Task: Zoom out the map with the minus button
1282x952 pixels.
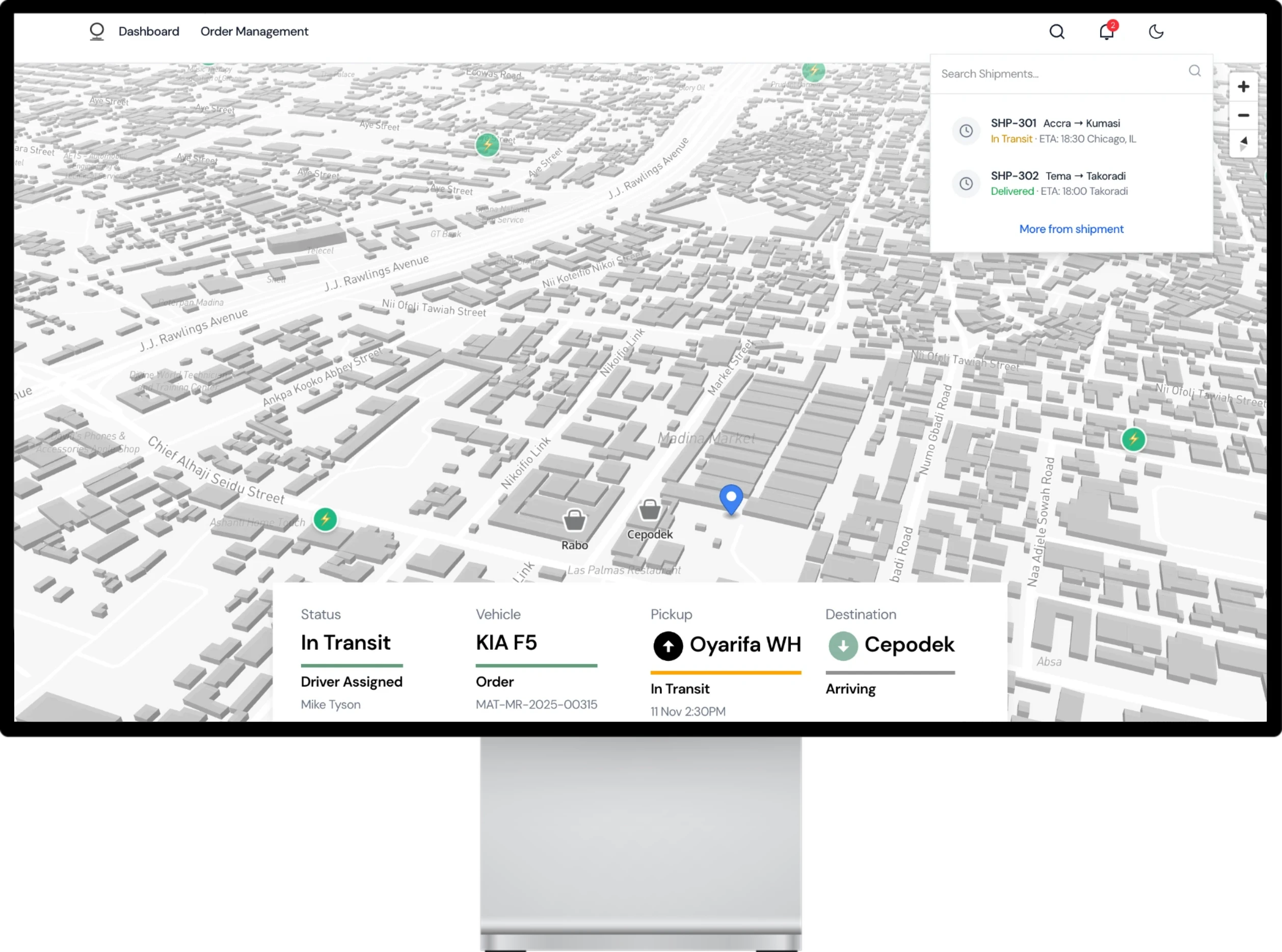Action: coord(1243,115)
